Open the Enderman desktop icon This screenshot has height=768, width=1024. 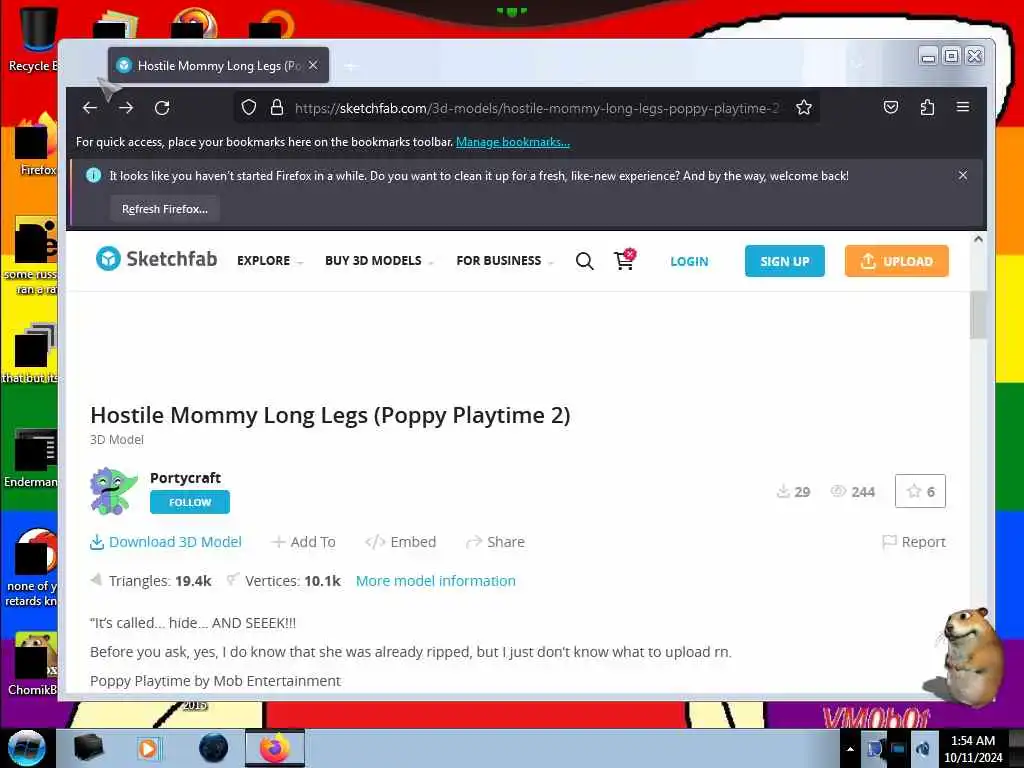31,458
